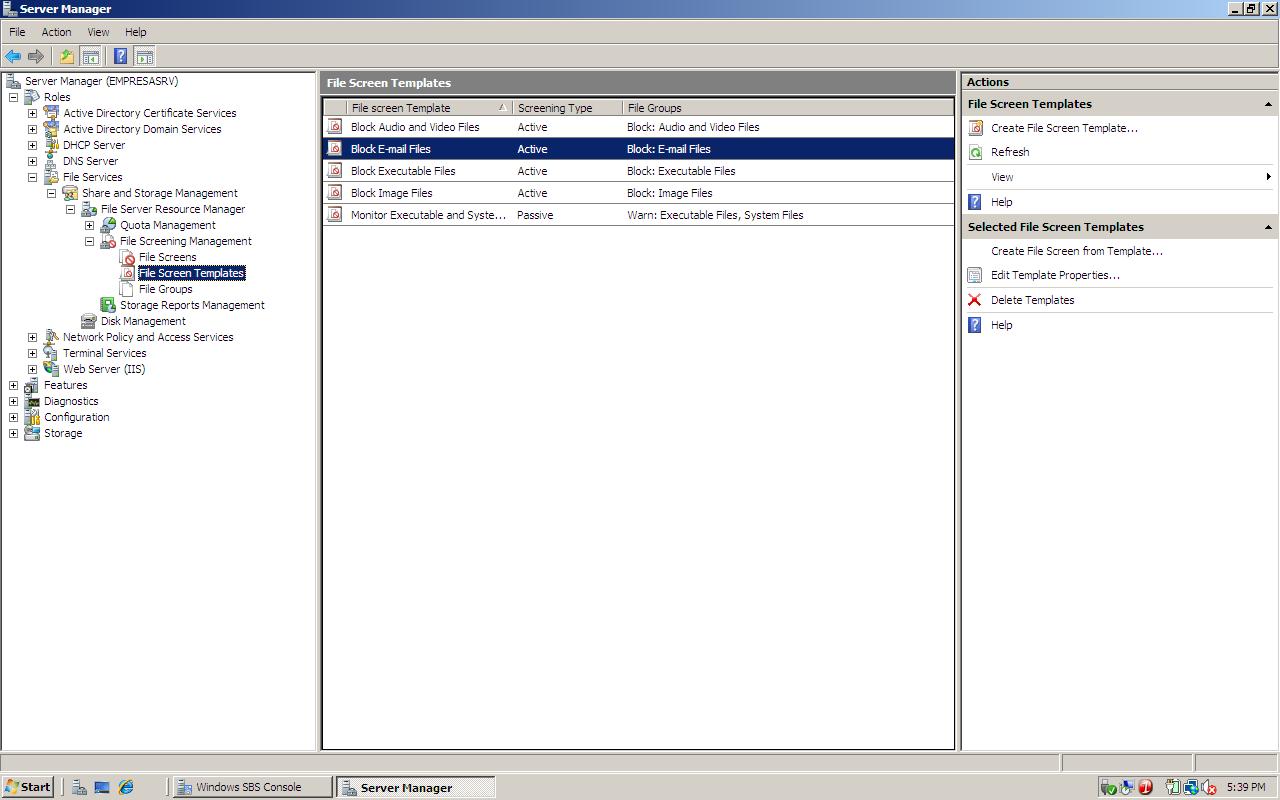Collapse the Share and Storage Management node
This screenshot has width=1280, height=800.
(x=51, y=193)
